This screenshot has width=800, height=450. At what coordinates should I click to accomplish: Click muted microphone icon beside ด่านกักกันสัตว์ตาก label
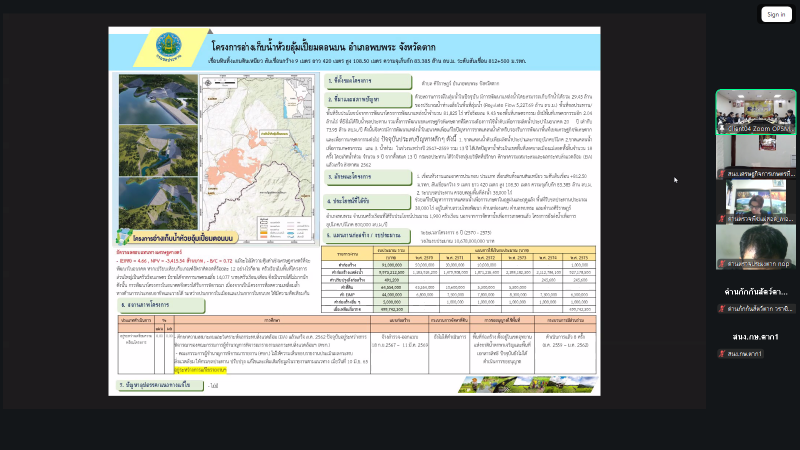722,308
